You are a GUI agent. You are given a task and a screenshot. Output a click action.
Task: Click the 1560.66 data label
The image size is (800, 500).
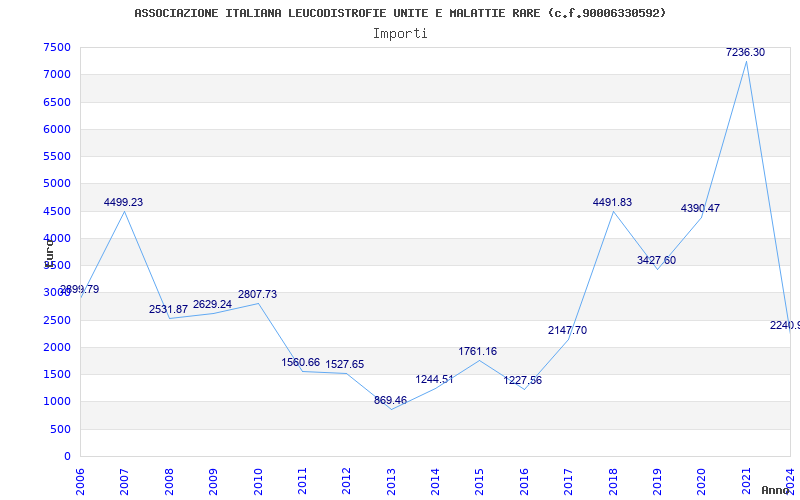pyautogui.click(x=300, y=362)
